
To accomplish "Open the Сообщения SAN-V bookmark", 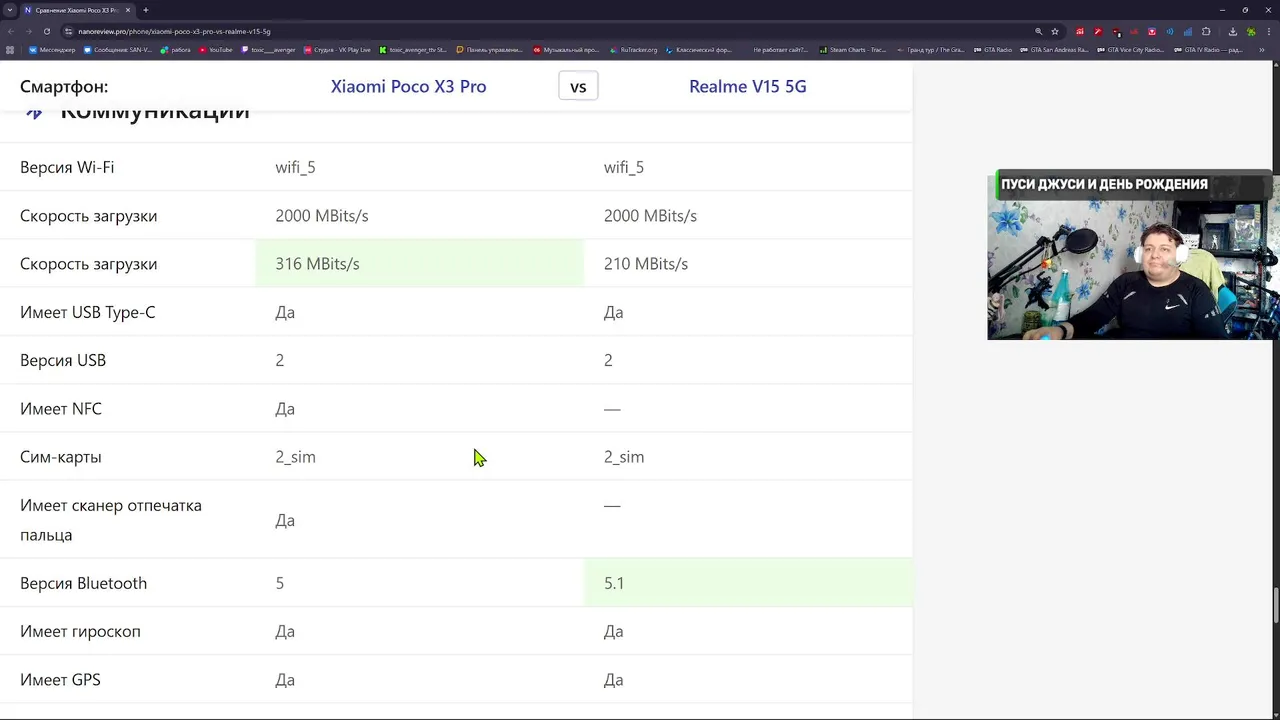I will (118, 49).
